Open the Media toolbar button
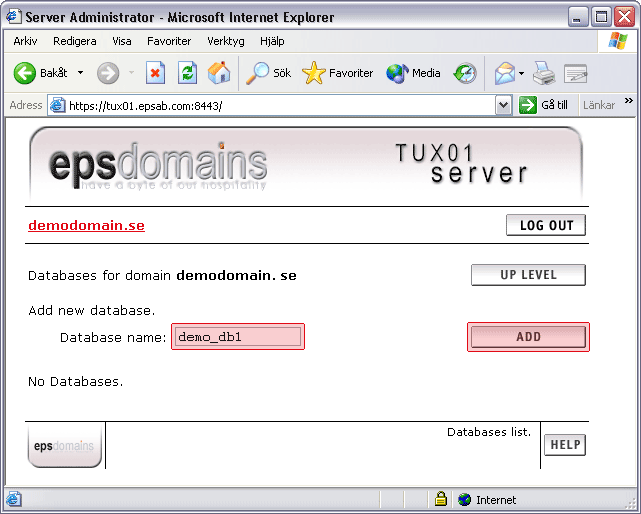 pos(413,73)
